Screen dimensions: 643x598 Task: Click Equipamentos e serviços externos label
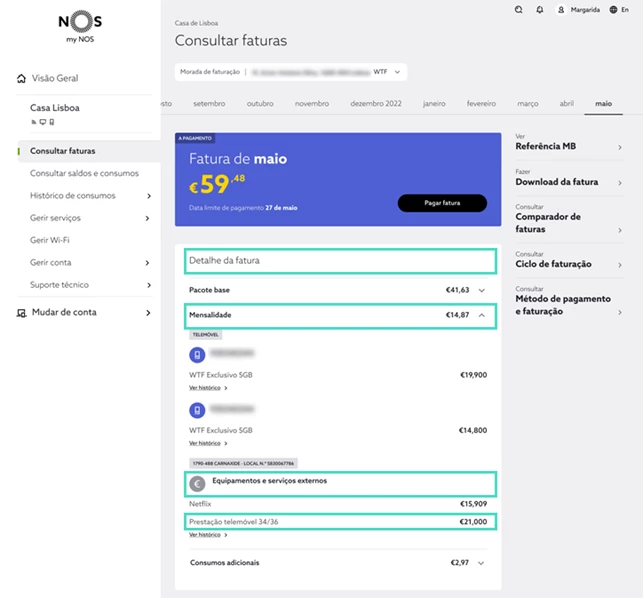pyautogui.click(x=269, y=481)
